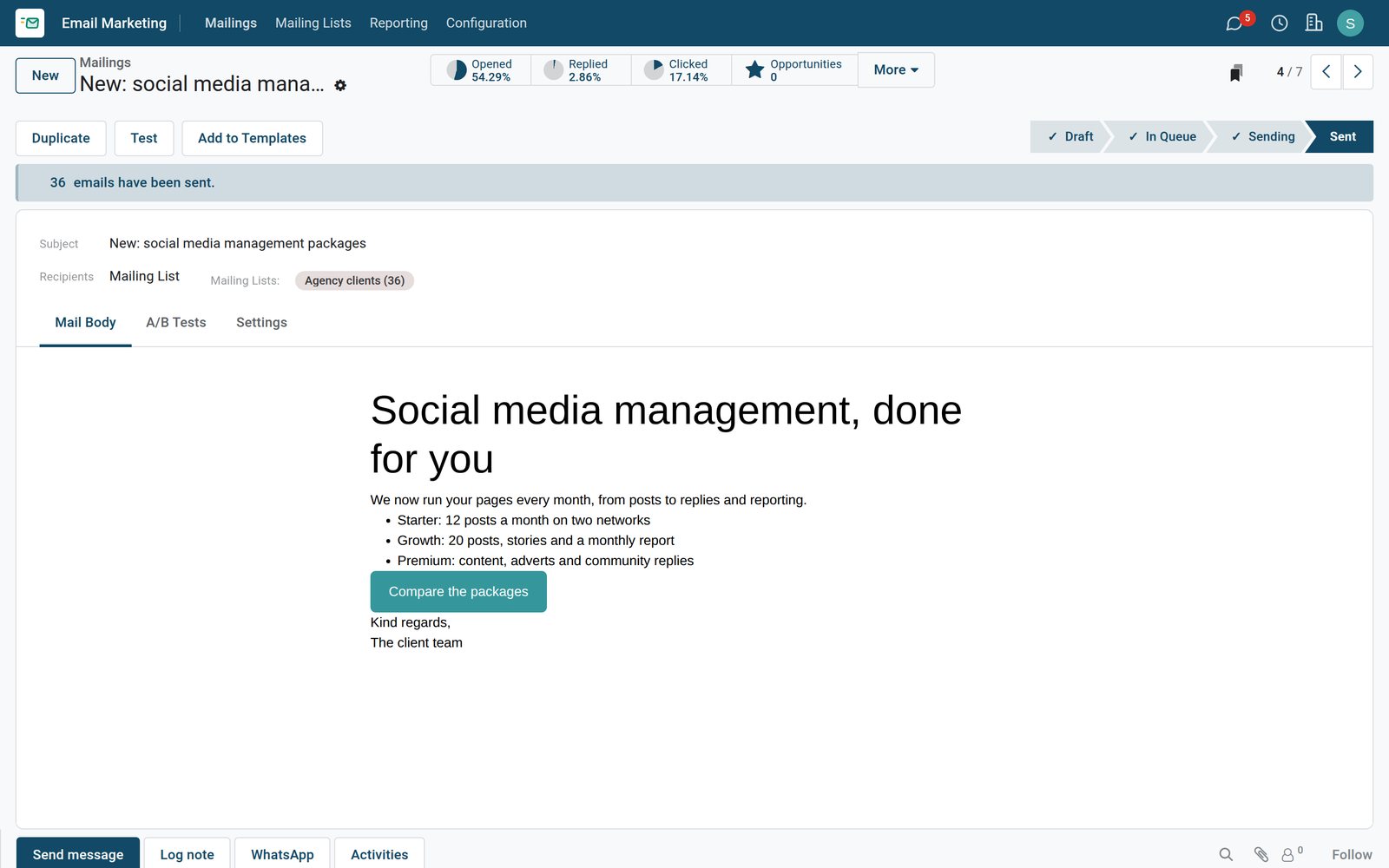Open the Clicked 17.14% statistic
The height and width of the screenshot is (868, 1389).
pyautogui.click(x=681, y=70)
